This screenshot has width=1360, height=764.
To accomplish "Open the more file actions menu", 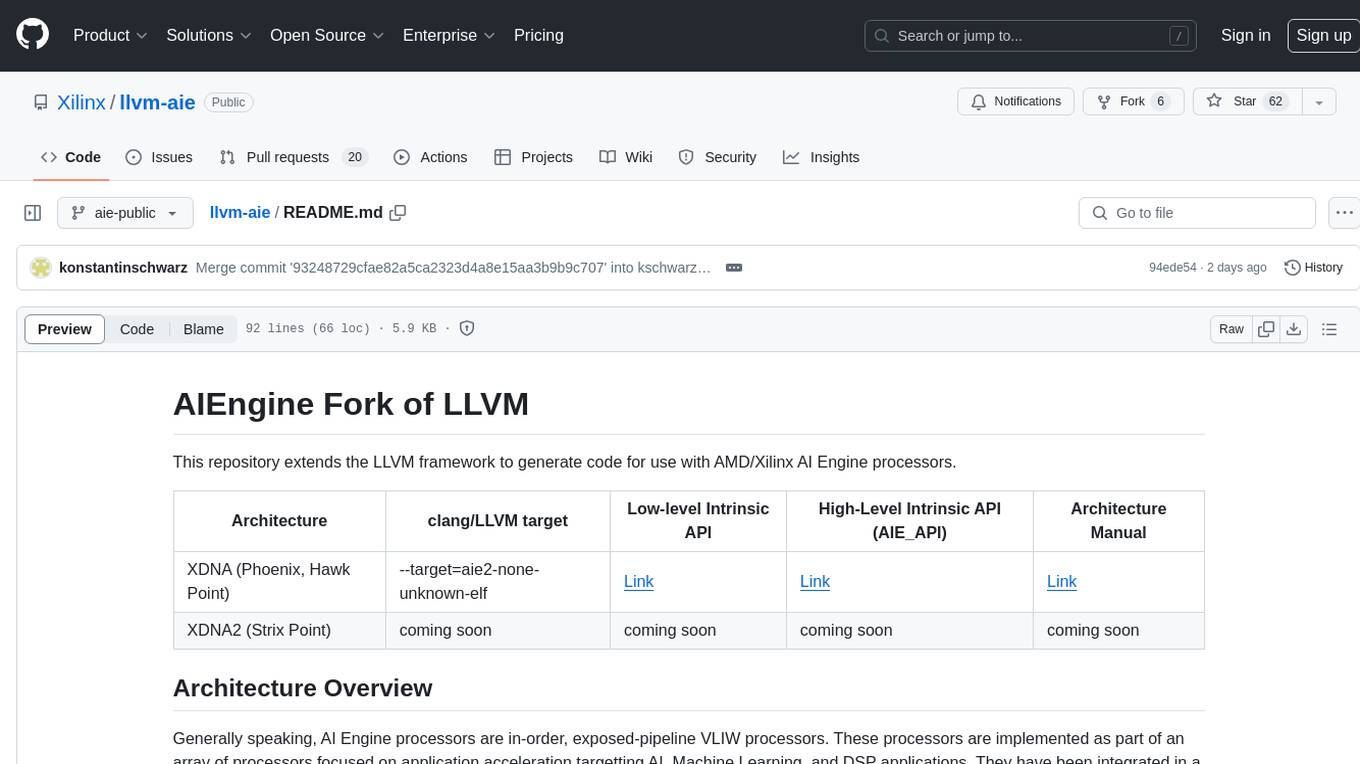I will pyautogui.click(x=1344, y=213).
